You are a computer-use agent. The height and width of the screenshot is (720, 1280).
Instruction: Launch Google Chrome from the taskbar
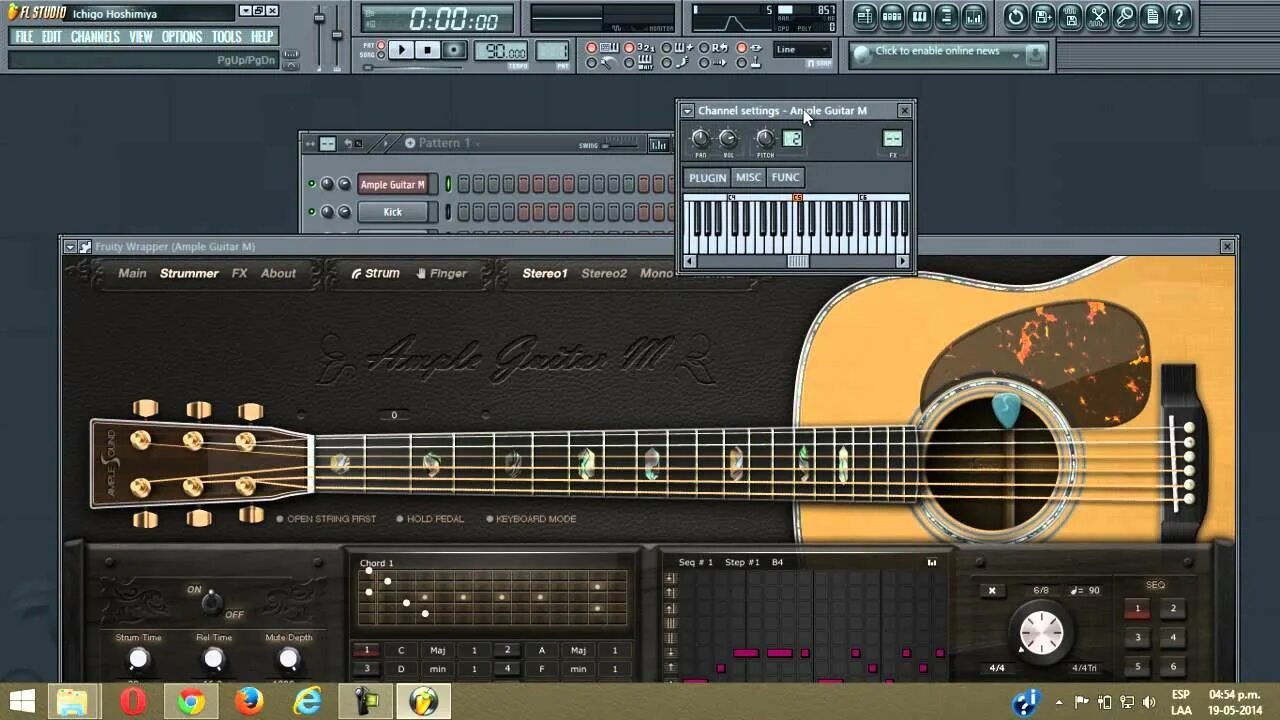(191, 702)
